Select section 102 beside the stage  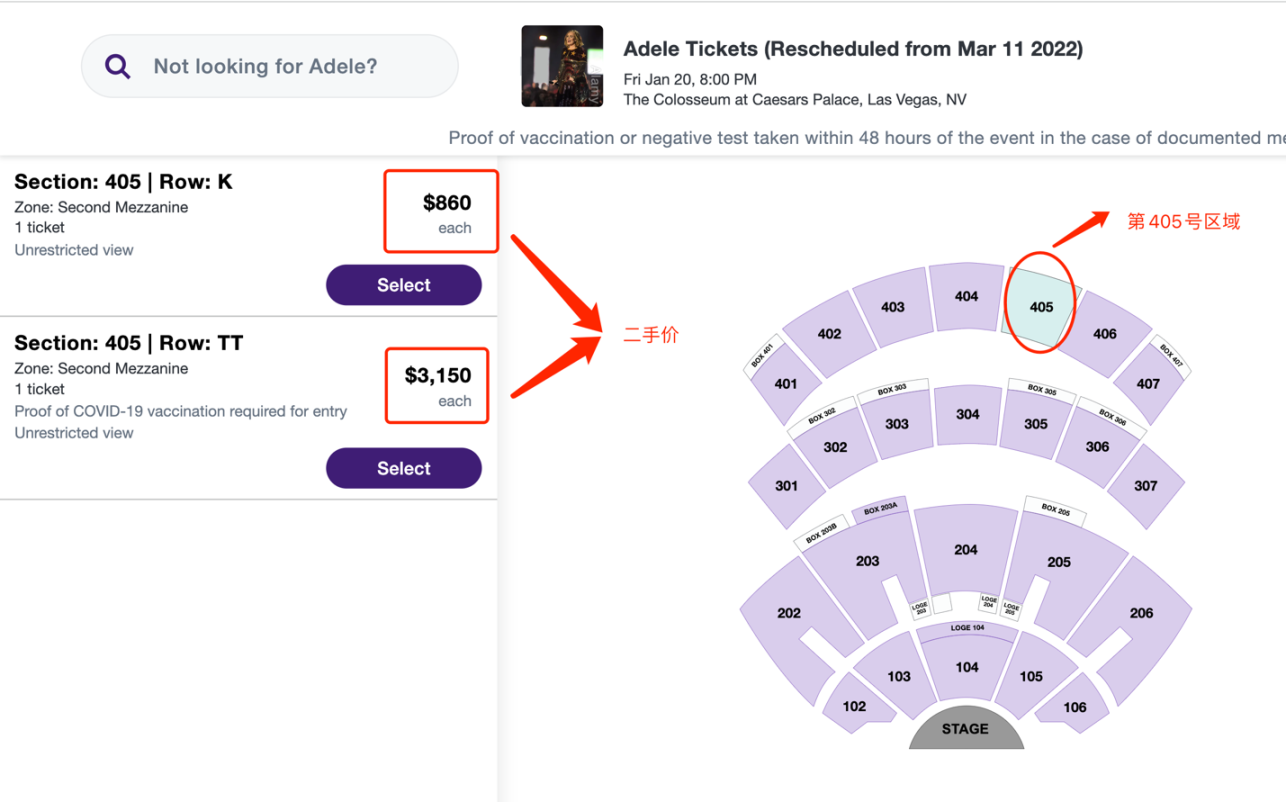pos(854,706)
